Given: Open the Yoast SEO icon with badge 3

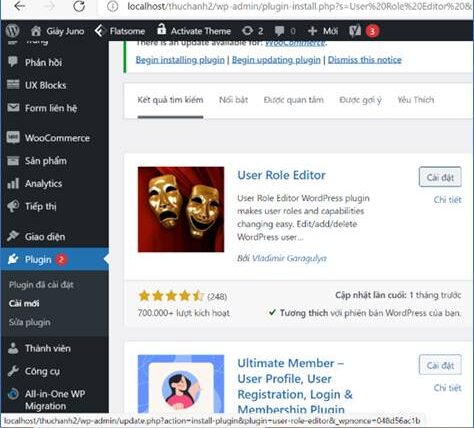Looking at the screenshot, I should (x=364, y=31).
